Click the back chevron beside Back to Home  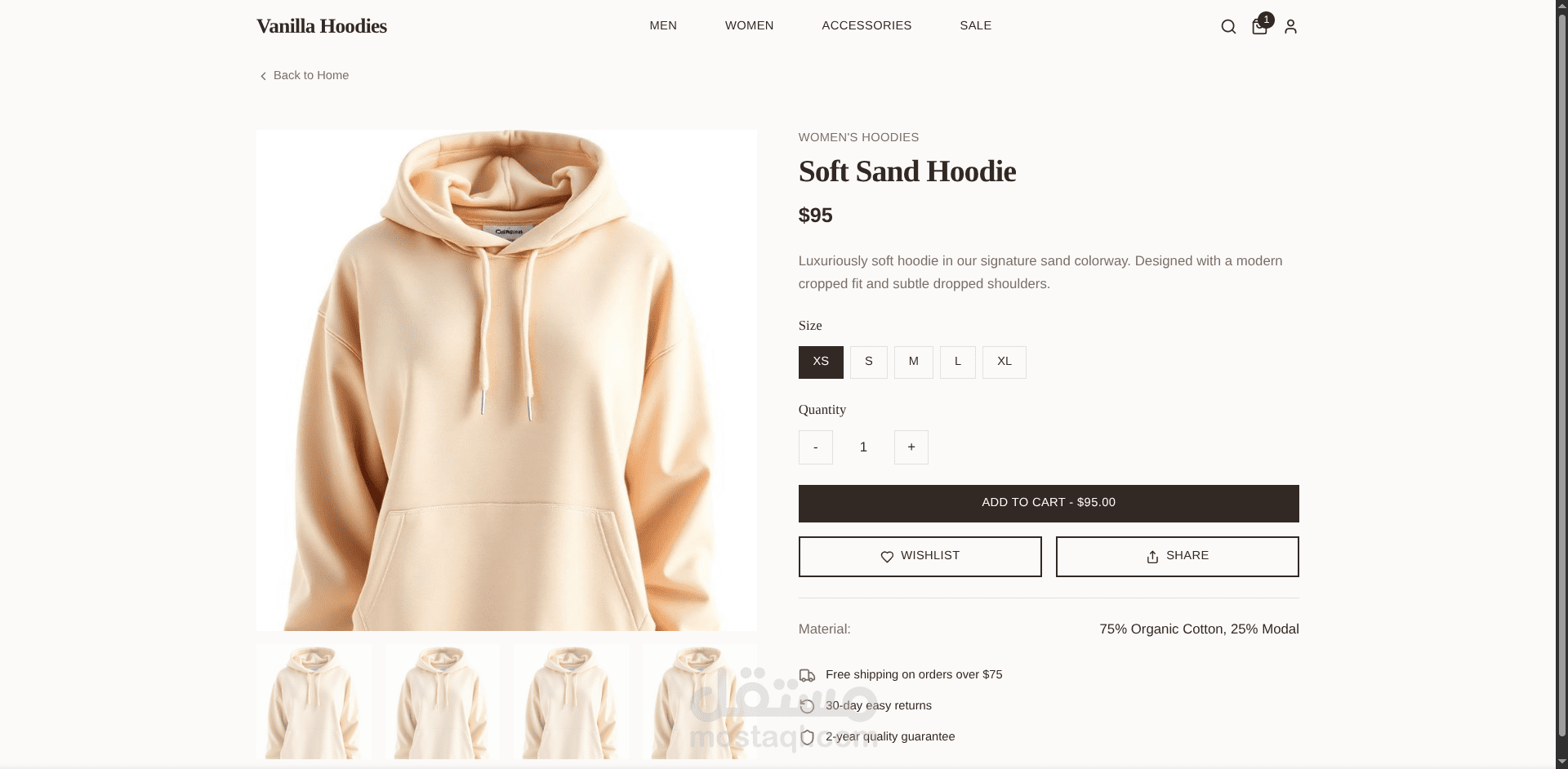(x=263, y=76)
